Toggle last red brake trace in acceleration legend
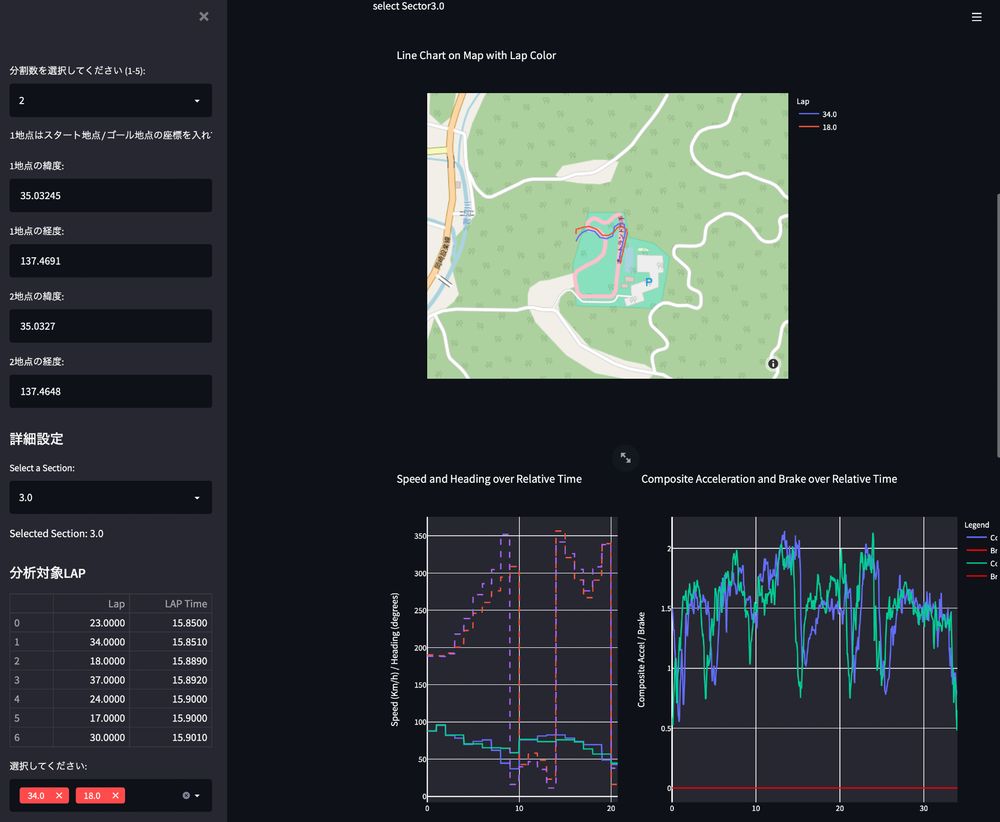This screenshot has width=1000, height=822. tap(982, 576)
